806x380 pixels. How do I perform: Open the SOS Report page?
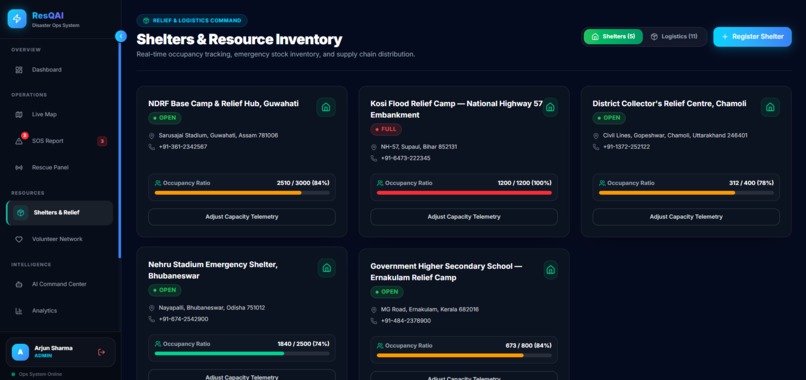click(x=60, y=141)
